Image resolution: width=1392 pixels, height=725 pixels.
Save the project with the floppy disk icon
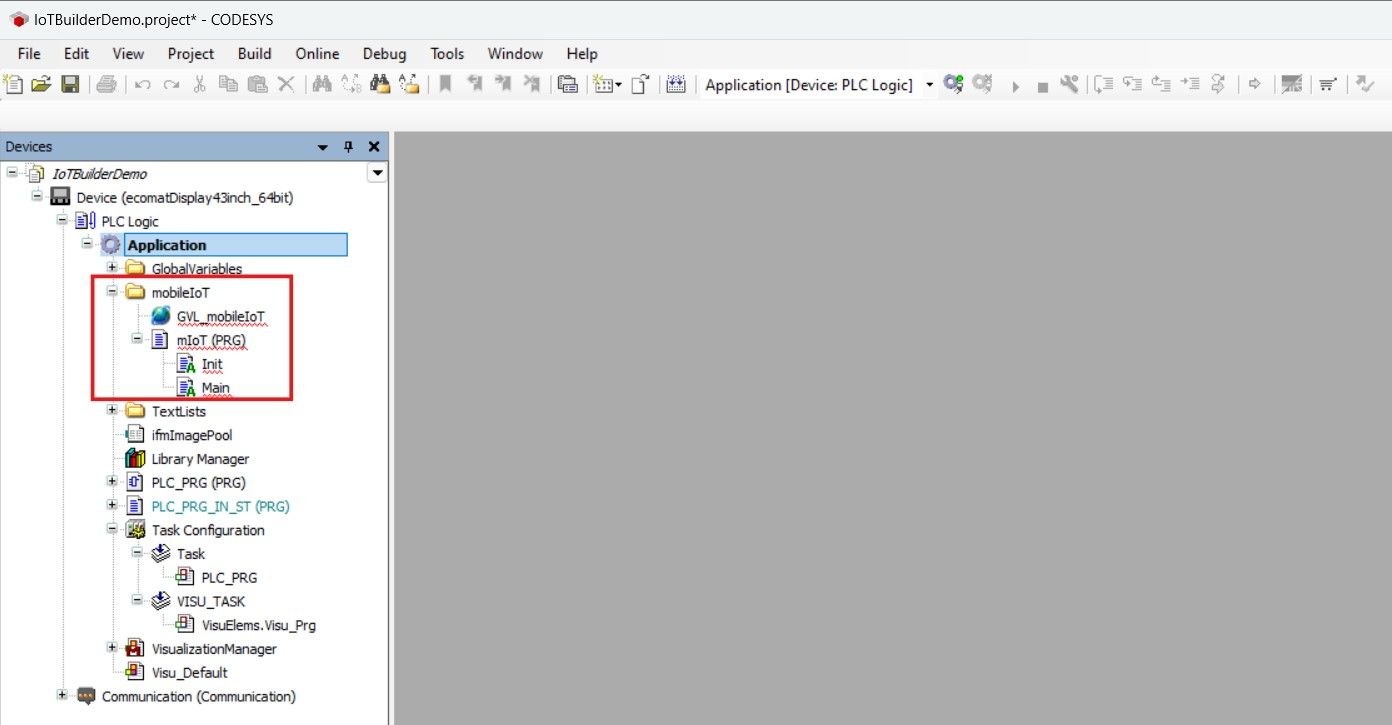point(70,85)
